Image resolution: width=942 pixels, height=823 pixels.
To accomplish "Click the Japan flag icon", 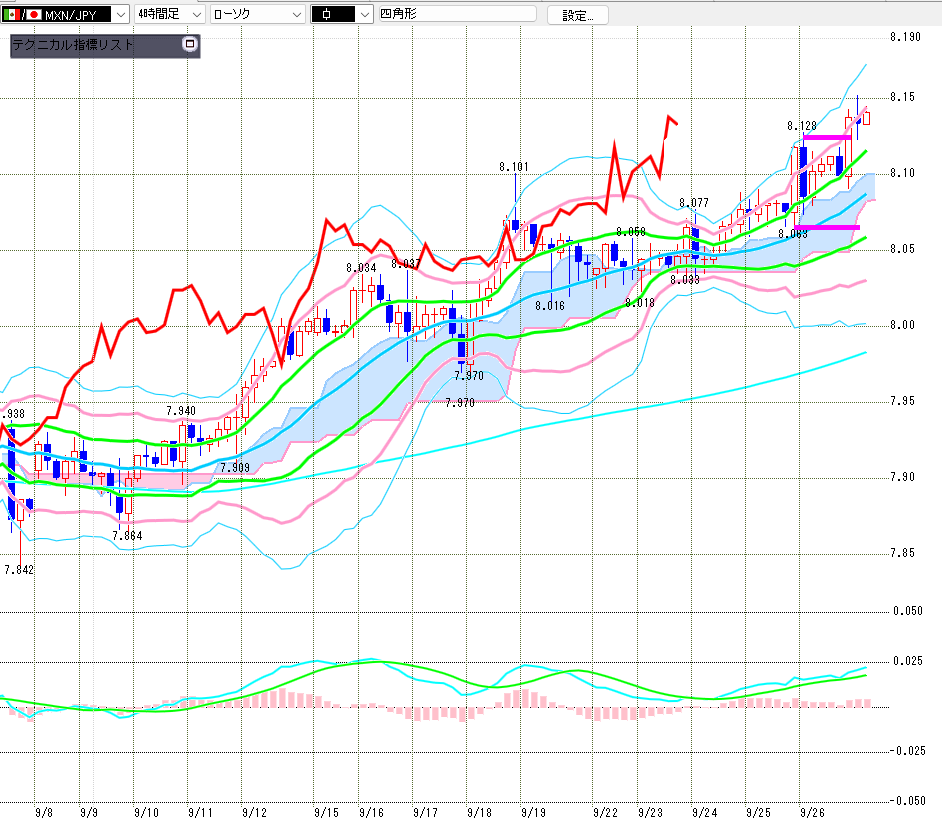I will [x=33, y=15].
